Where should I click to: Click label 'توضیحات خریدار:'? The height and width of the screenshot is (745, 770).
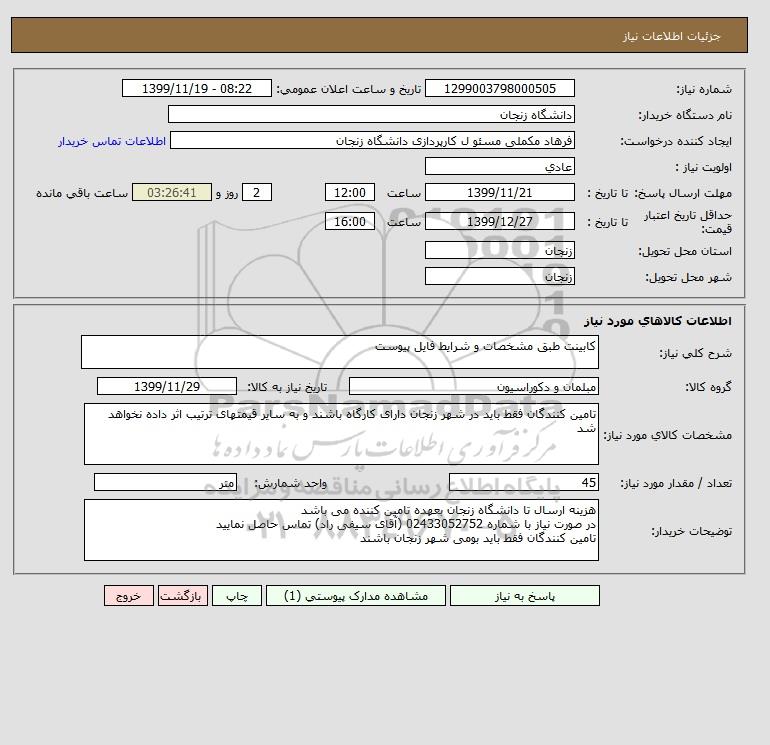pos(691,531)
